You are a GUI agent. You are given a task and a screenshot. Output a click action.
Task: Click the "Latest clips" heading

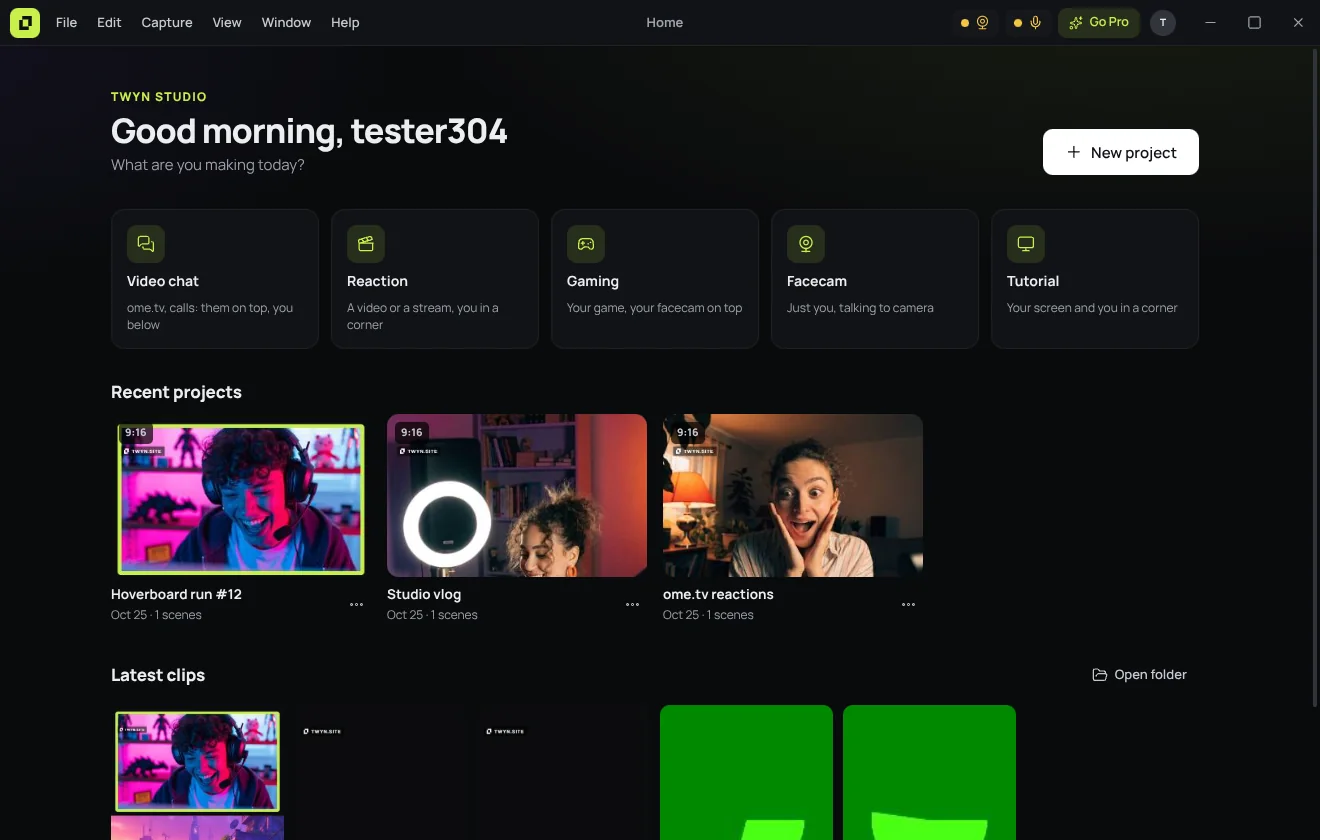click(158, 675)
